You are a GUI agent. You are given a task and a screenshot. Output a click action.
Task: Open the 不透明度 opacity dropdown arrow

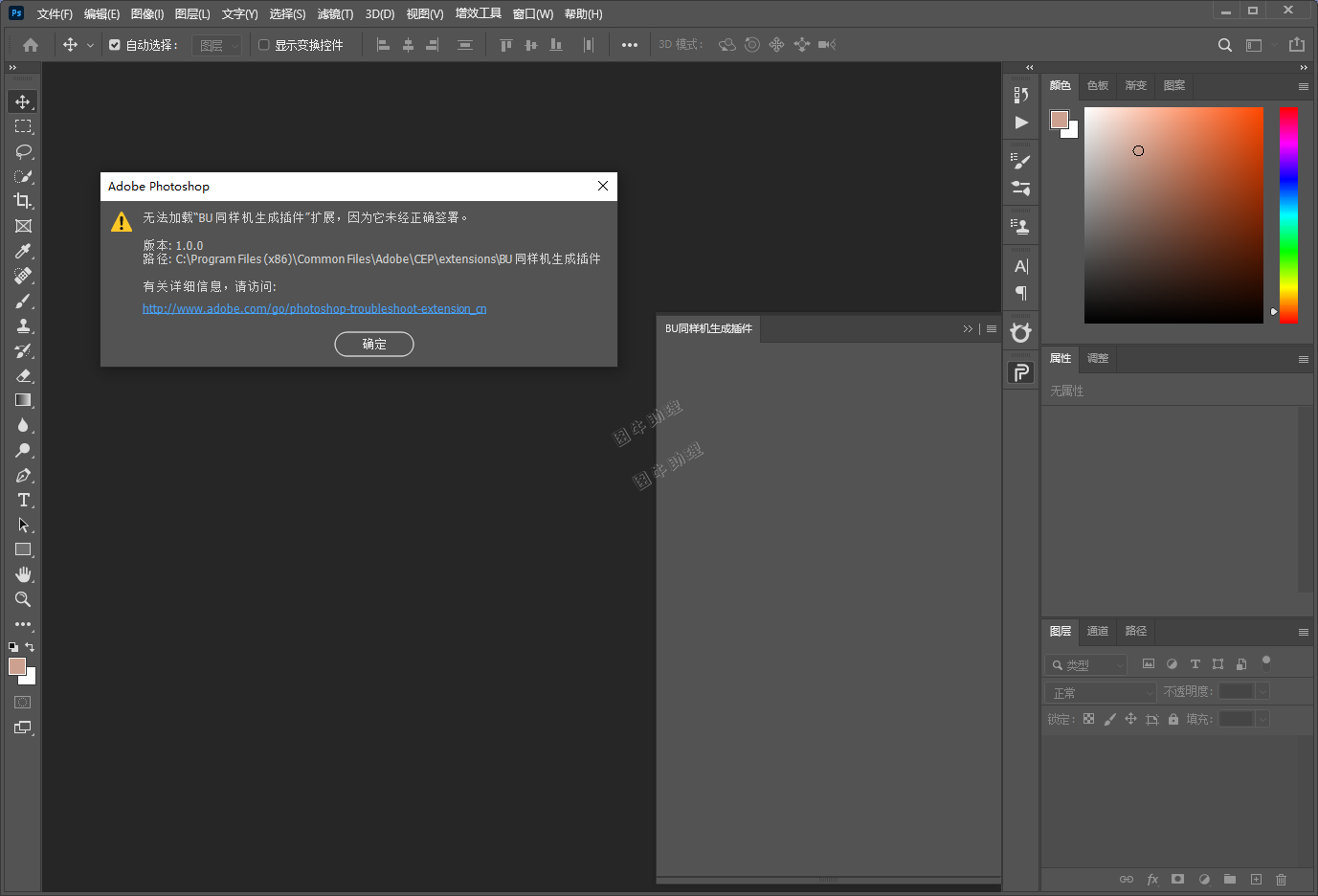1262,691
